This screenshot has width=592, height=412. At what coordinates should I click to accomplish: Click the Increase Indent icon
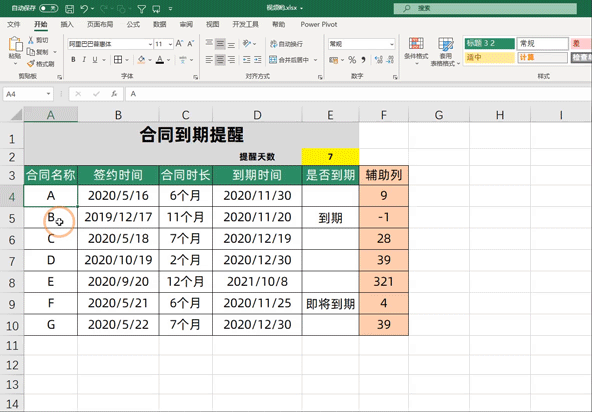pos(258,60)
